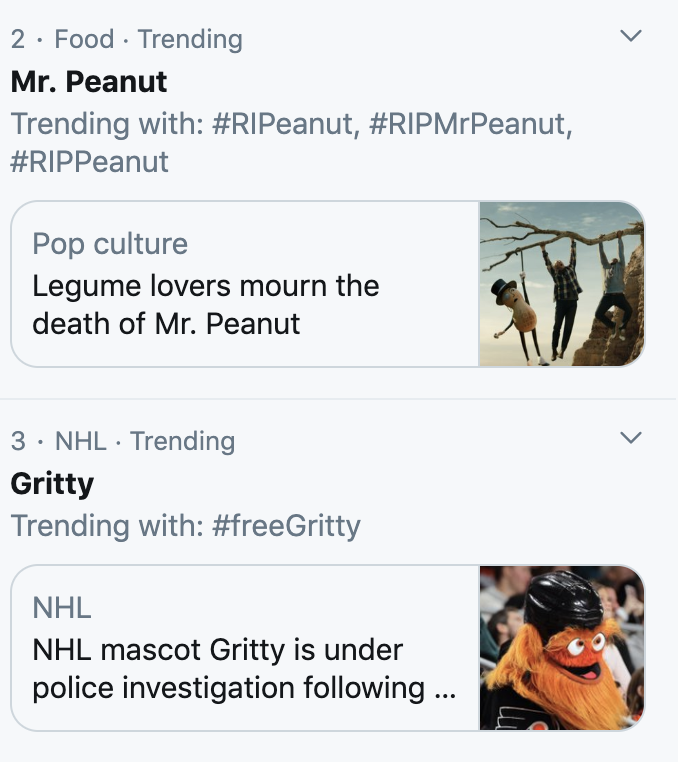Open the Gritty trending topic
The width and height of the screenshot is (692, 762).
pos(52,483)
